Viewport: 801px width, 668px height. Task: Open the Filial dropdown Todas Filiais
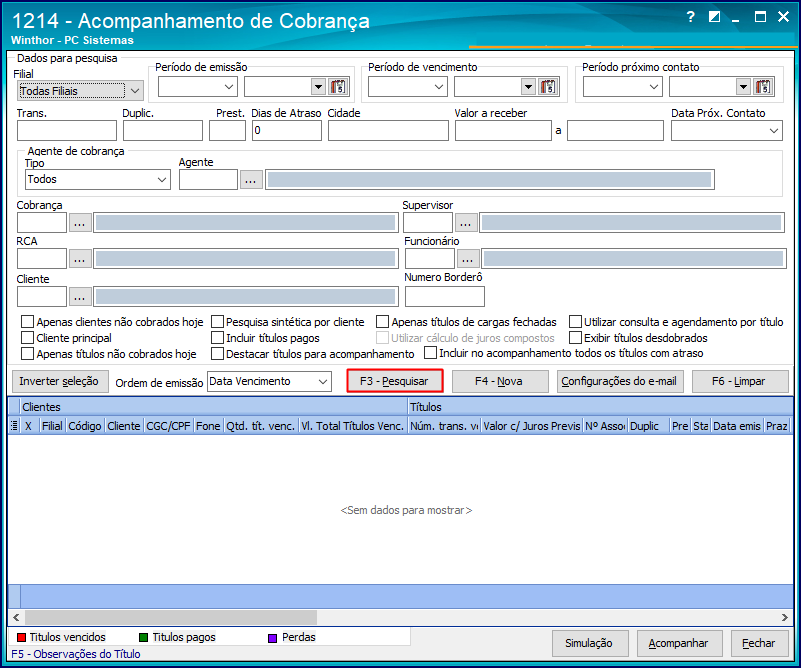pyautogui.click(x=80, y=91)
